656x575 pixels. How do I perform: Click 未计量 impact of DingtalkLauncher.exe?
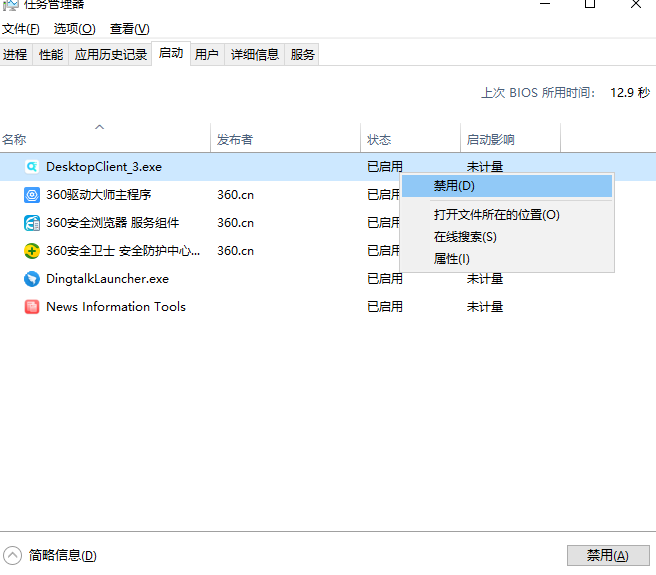point(485,279)
